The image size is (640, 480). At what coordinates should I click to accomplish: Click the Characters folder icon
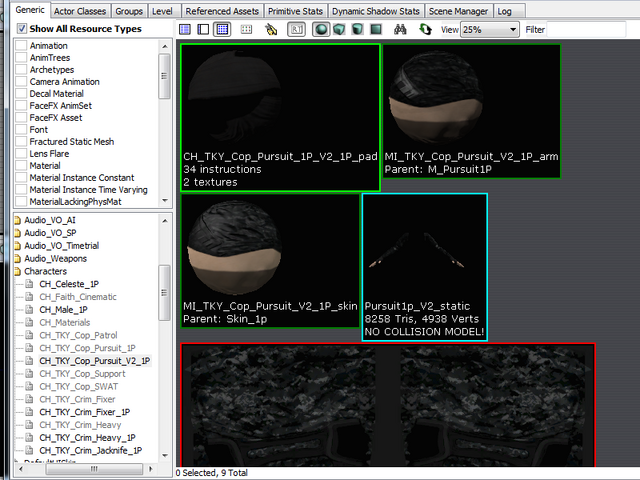click(x=18, y=271)
